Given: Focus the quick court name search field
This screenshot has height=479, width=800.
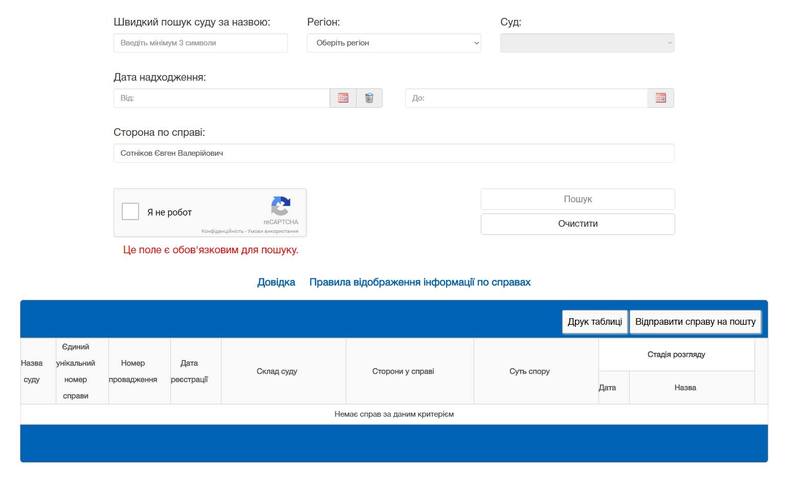Looking at the screenshot, I should point(200,43).
